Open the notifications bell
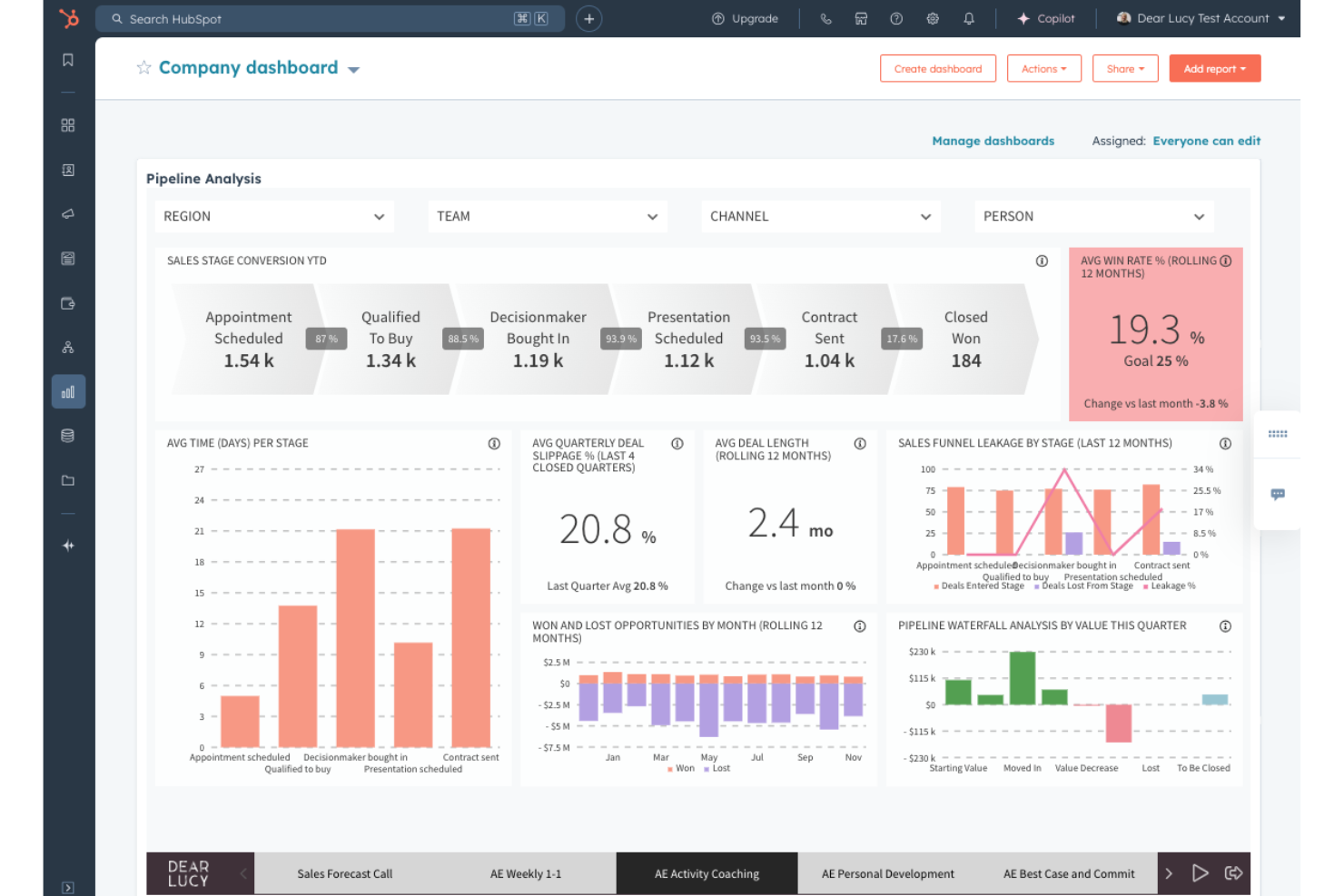This screenshot has height=896, width=1344. coord(968,18)
